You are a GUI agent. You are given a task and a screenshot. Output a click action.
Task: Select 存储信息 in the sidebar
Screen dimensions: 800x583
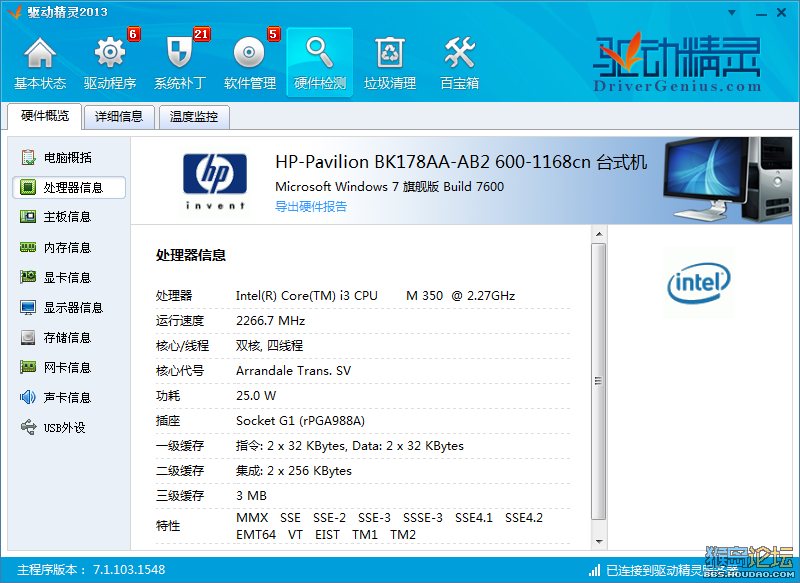click(68, 337)
